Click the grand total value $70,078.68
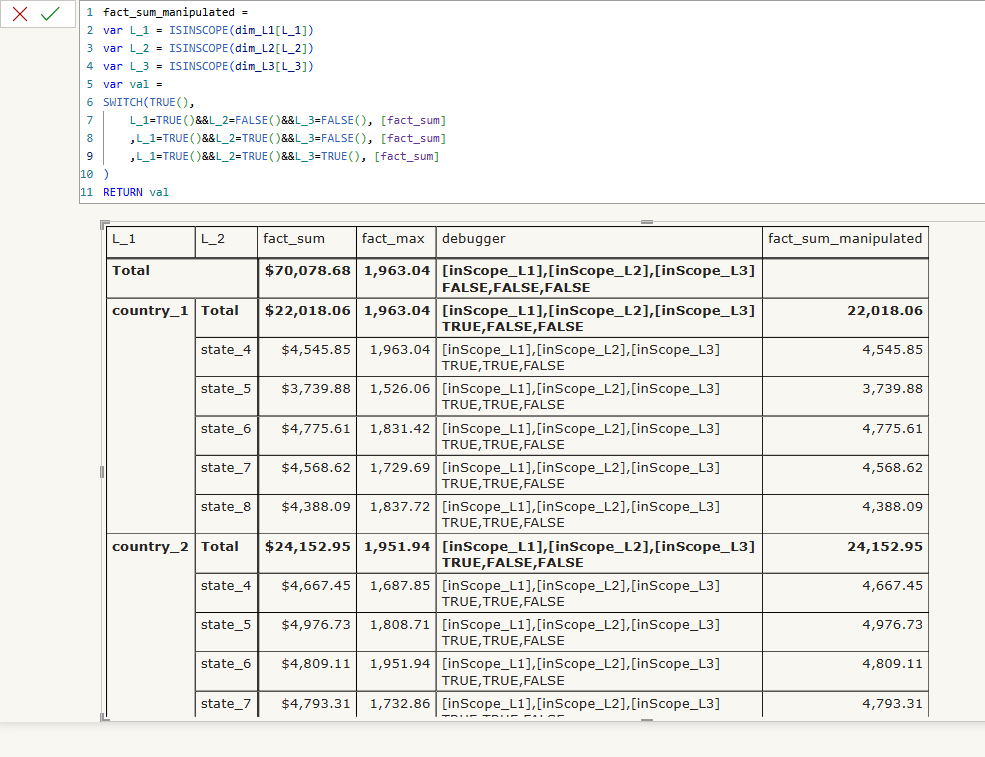 coord(307,271)
